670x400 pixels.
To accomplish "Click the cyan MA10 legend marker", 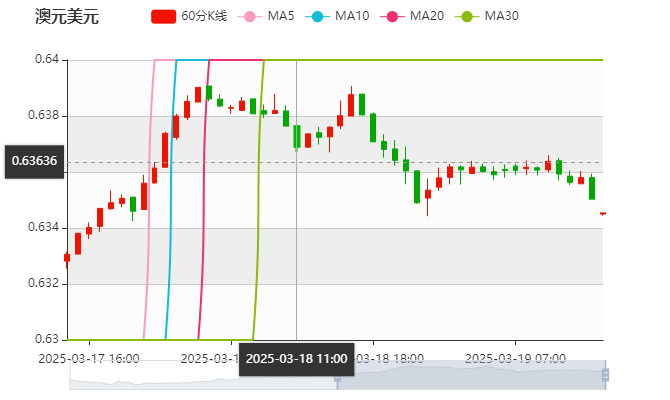I will [318, 16].
